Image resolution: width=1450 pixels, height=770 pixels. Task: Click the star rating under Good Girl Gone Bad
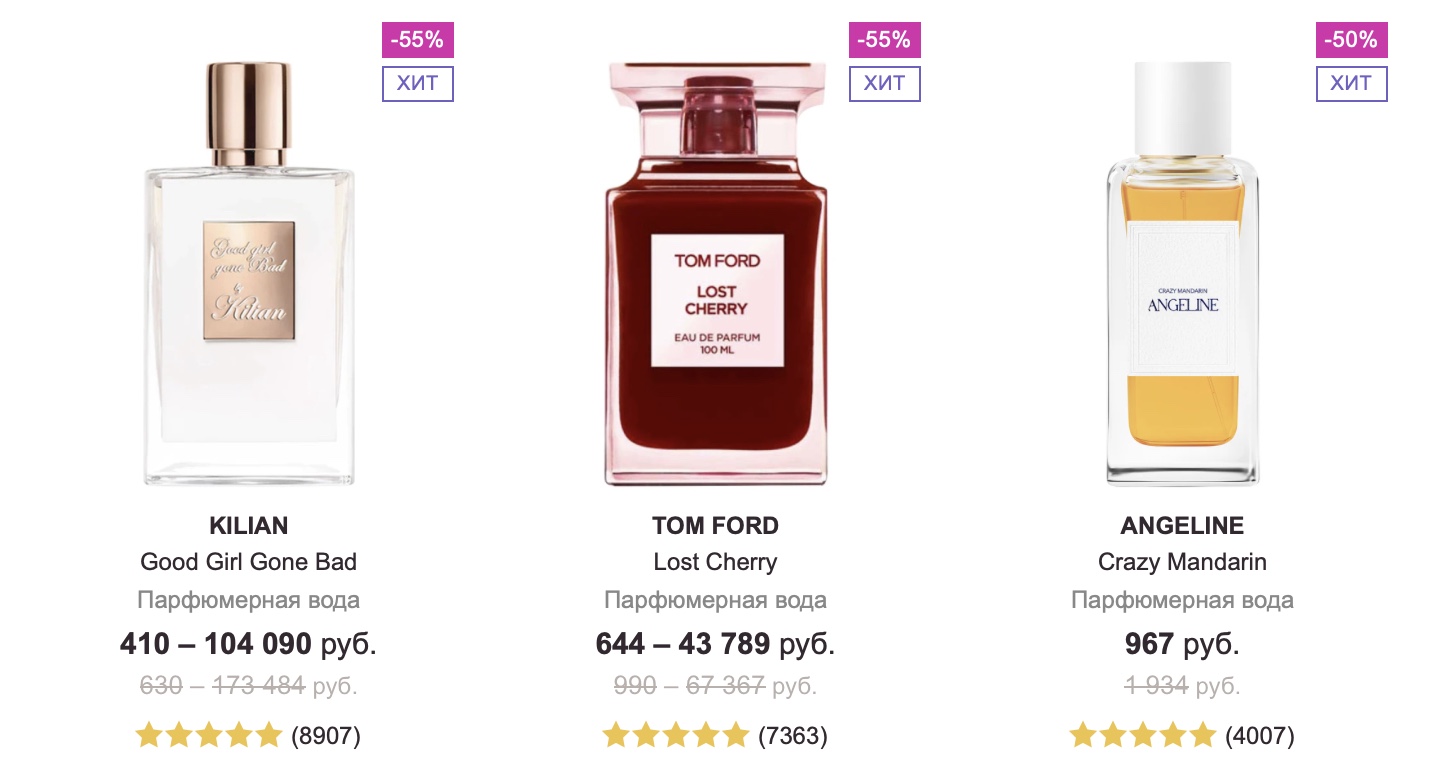pos(209,736)
